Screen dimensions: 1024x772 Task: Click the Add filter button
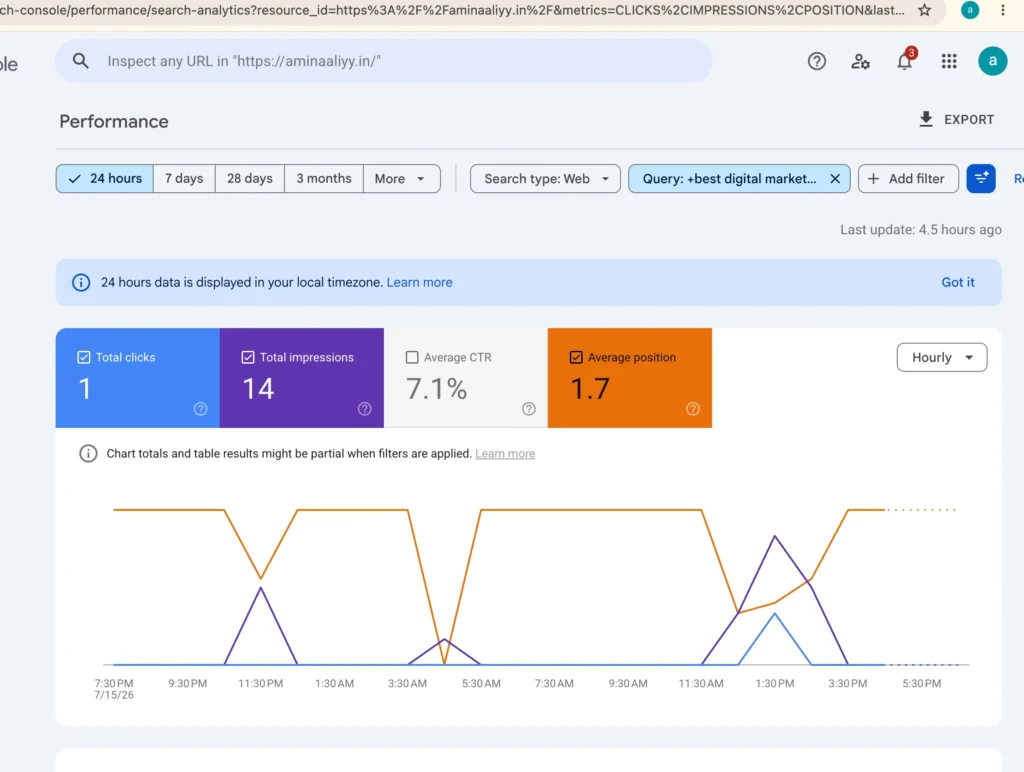[908, 179]
